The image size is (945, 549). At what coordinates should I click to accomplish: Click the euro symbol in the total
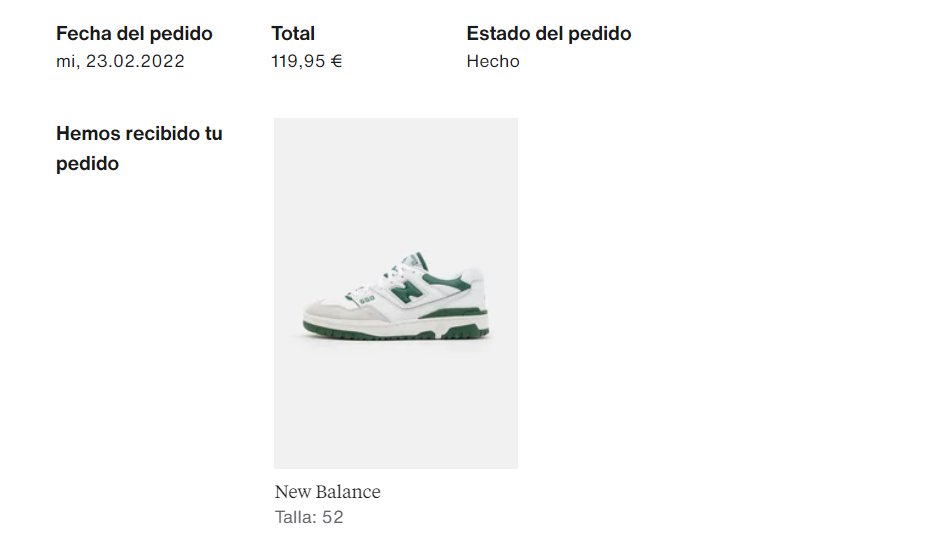336,61
